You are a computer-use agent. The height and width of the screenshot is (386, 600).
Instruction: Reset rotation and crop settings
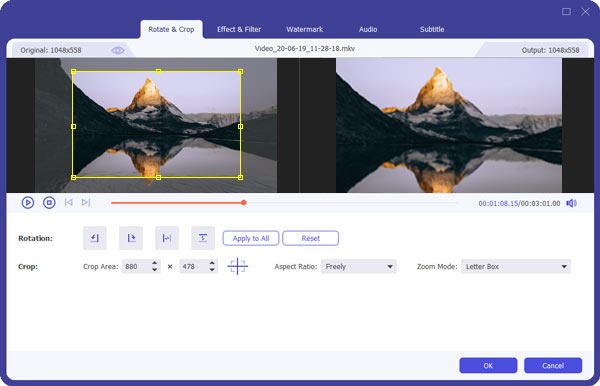tap(310, 238)
